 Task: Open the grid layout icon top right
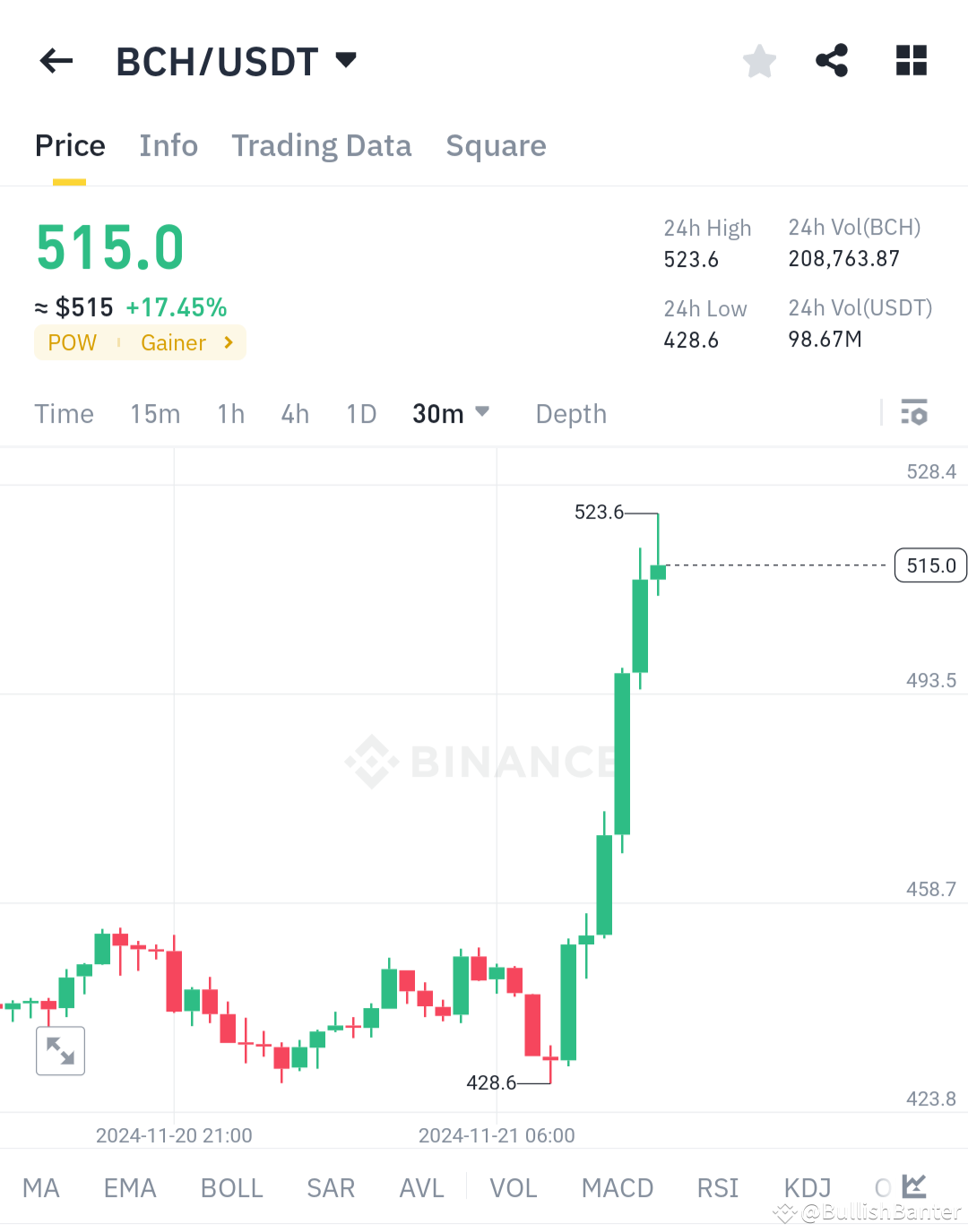pos(912,60)
